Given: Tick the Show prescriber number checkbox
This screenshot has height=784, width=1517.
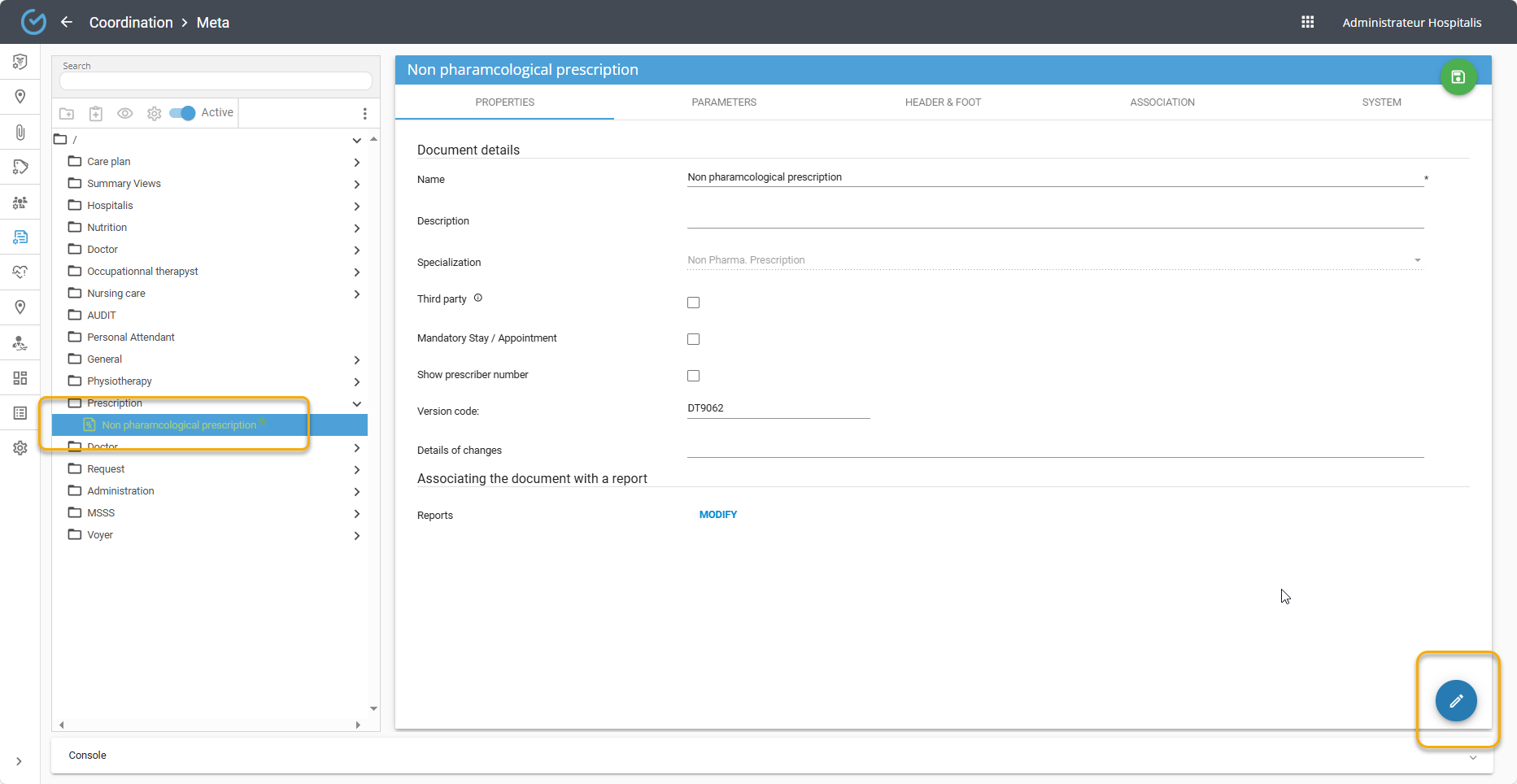Looking at the screenshot, I should 693,376.
